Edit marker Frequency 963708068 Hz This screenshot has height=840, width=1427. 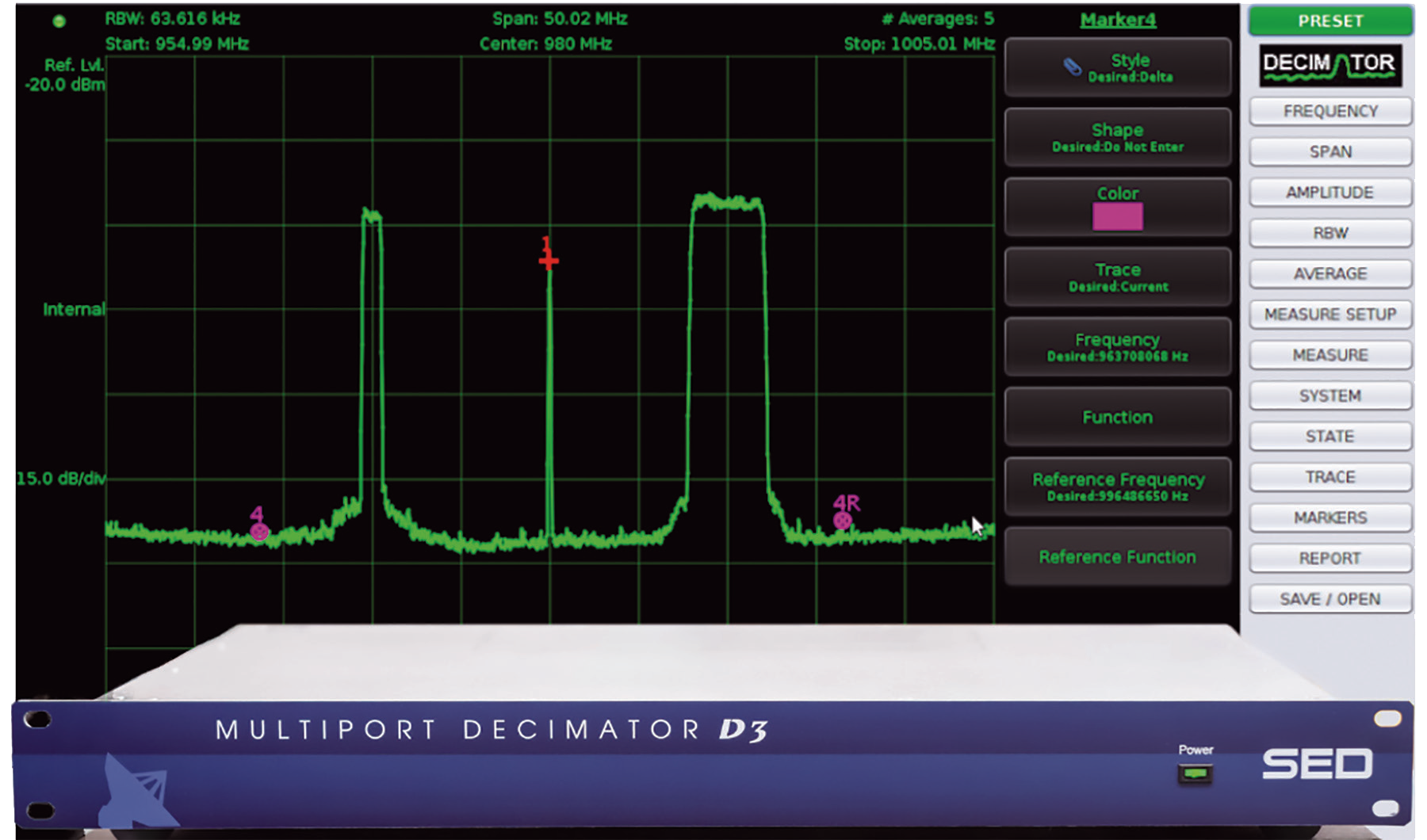click(x=1118, y=347)
